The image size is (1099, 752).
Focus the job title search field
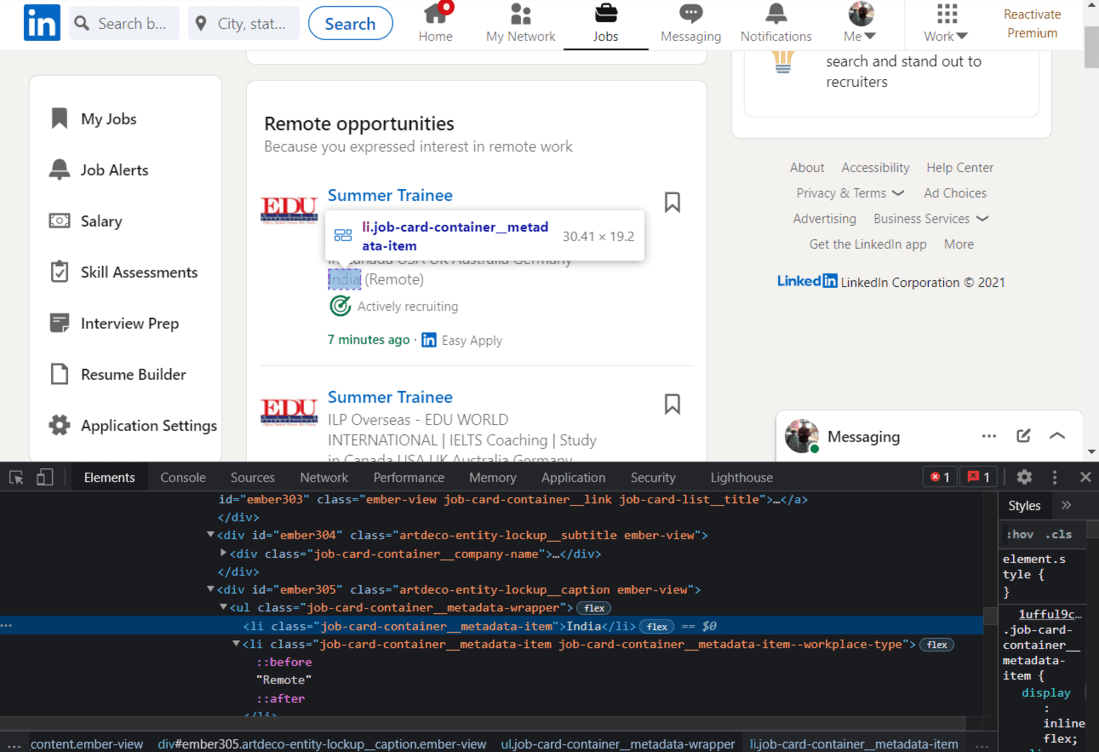pos(124,23)
